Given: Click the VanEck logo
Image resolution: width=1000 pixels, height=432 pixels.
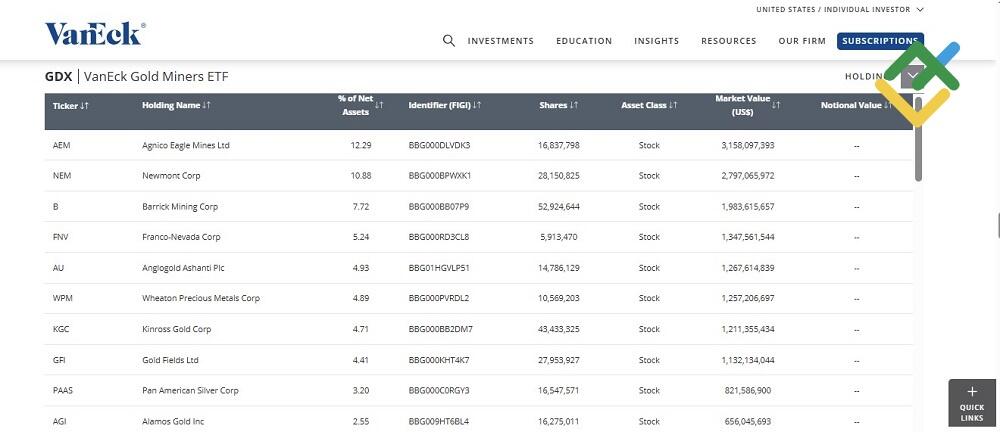Looking at the screenshot, I should 95,34.
